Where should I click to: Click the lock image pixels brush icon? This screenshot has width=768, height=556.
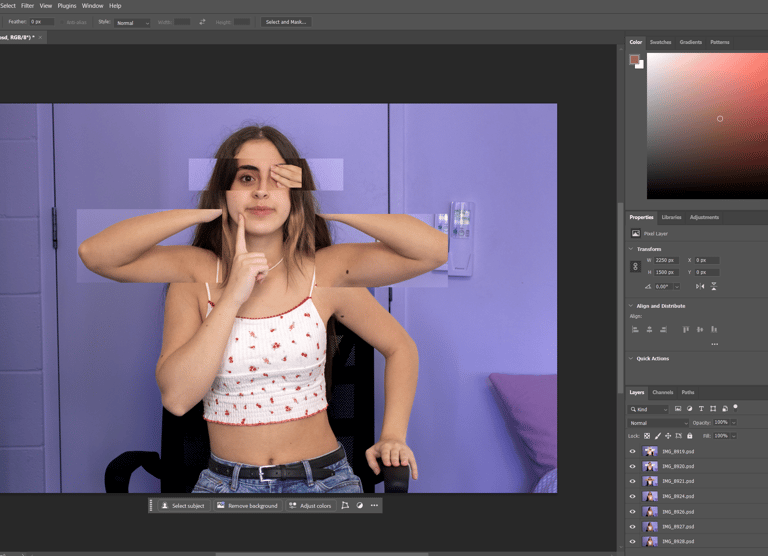pos(657,436)
